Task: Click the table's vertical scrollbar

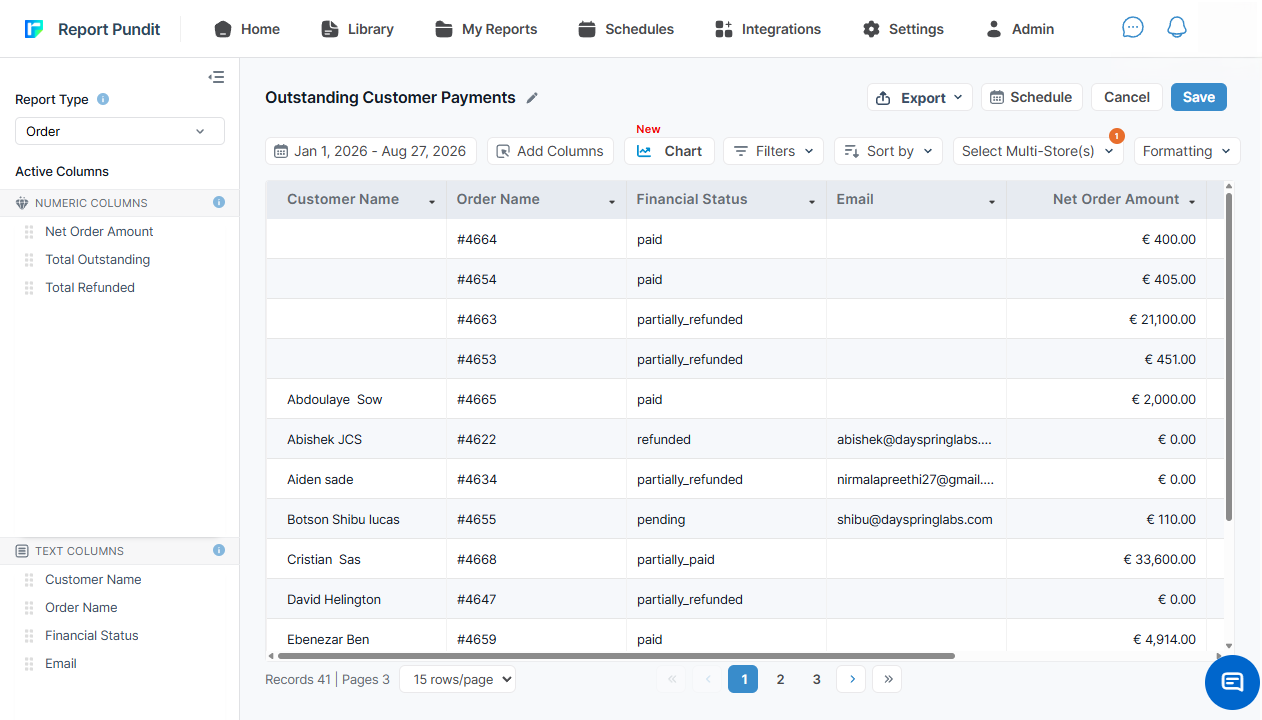Action: [x=1228, y=355]
